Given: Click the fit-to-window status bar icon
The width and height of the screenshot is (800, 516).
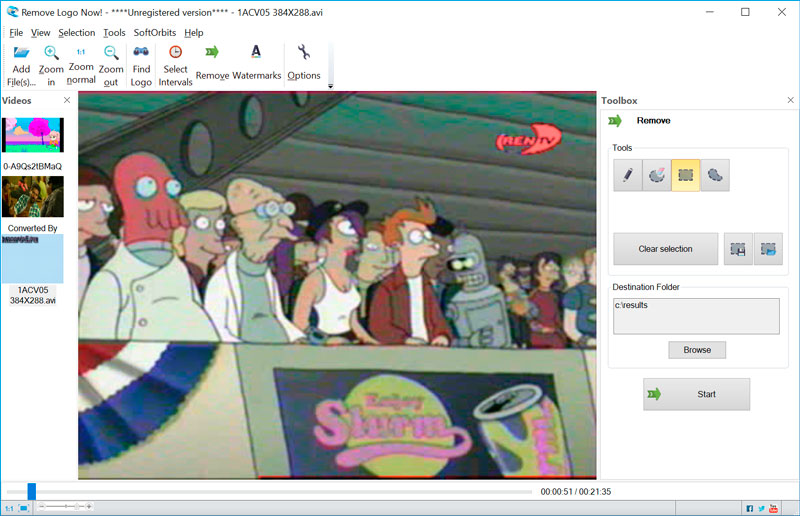Looking at the screenshot, I should (23, 508).
